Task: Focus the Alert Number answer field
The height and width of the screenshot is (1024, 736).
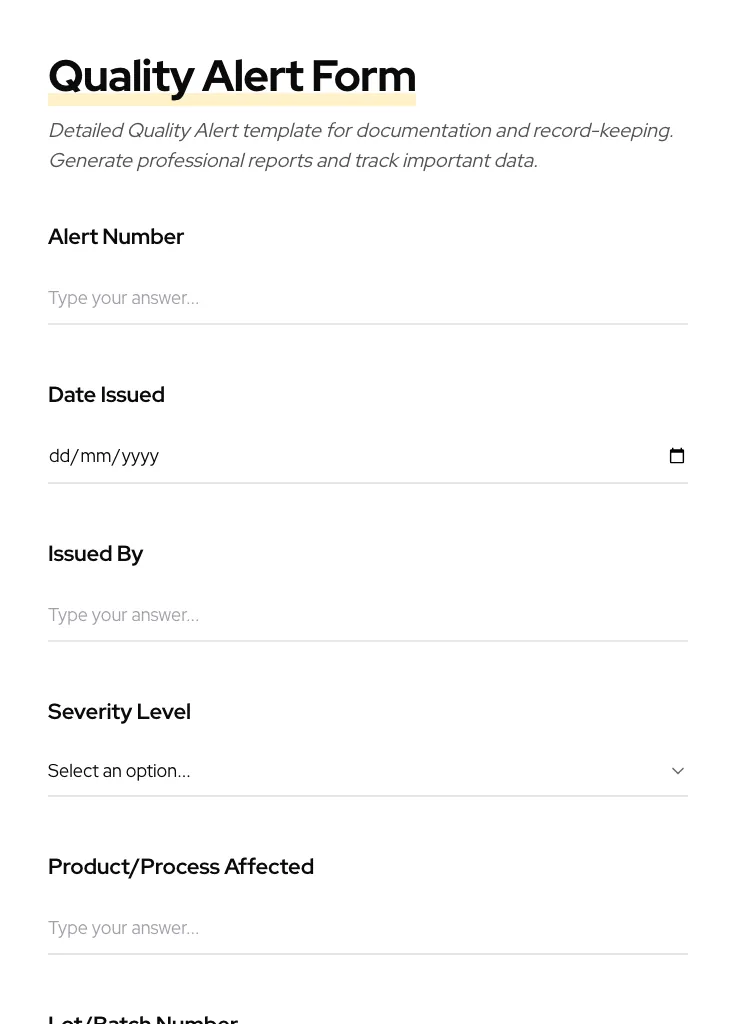Action: coord(367,298)
